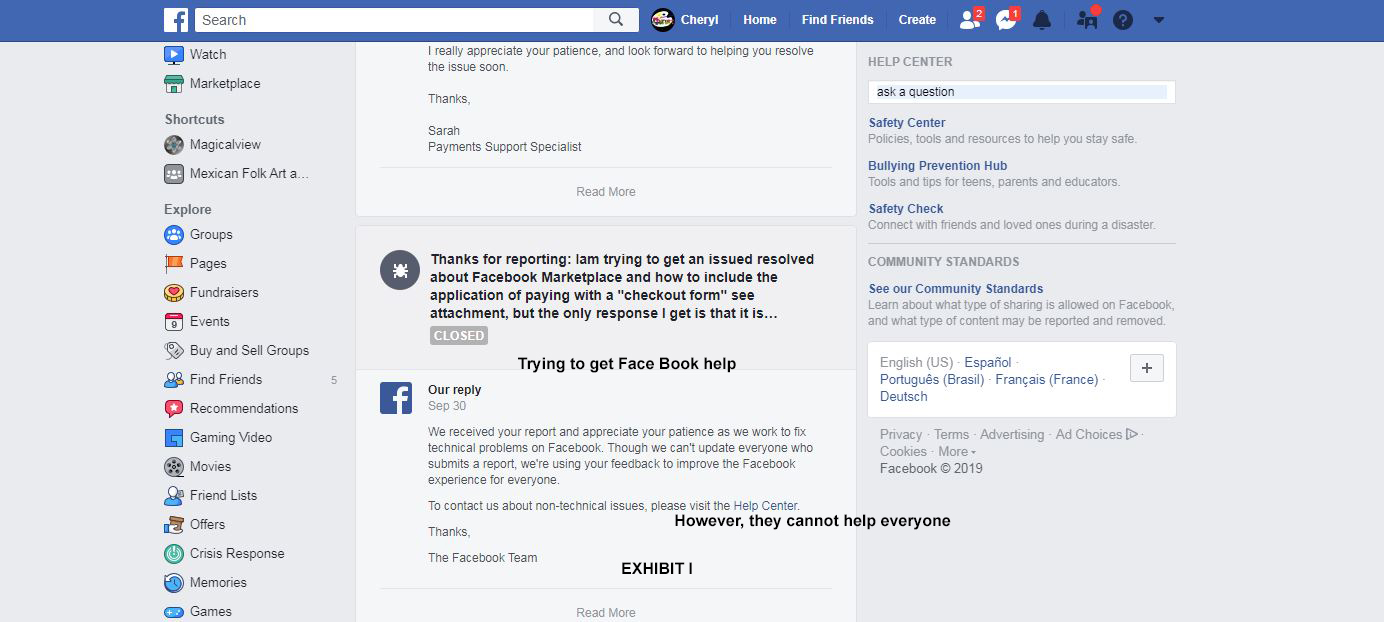This screenshot has height=622, width=1384.
Task: Click the Groups icon
Action: tap(174, 235)
